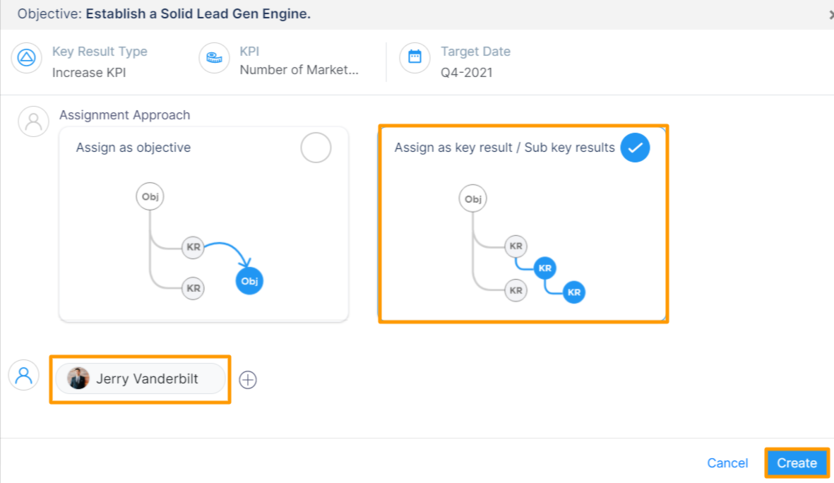Select the Assign as objective radio circle
Image resolution: width=834 pixels, height=483 pixels.
click(x=316, y=148)
